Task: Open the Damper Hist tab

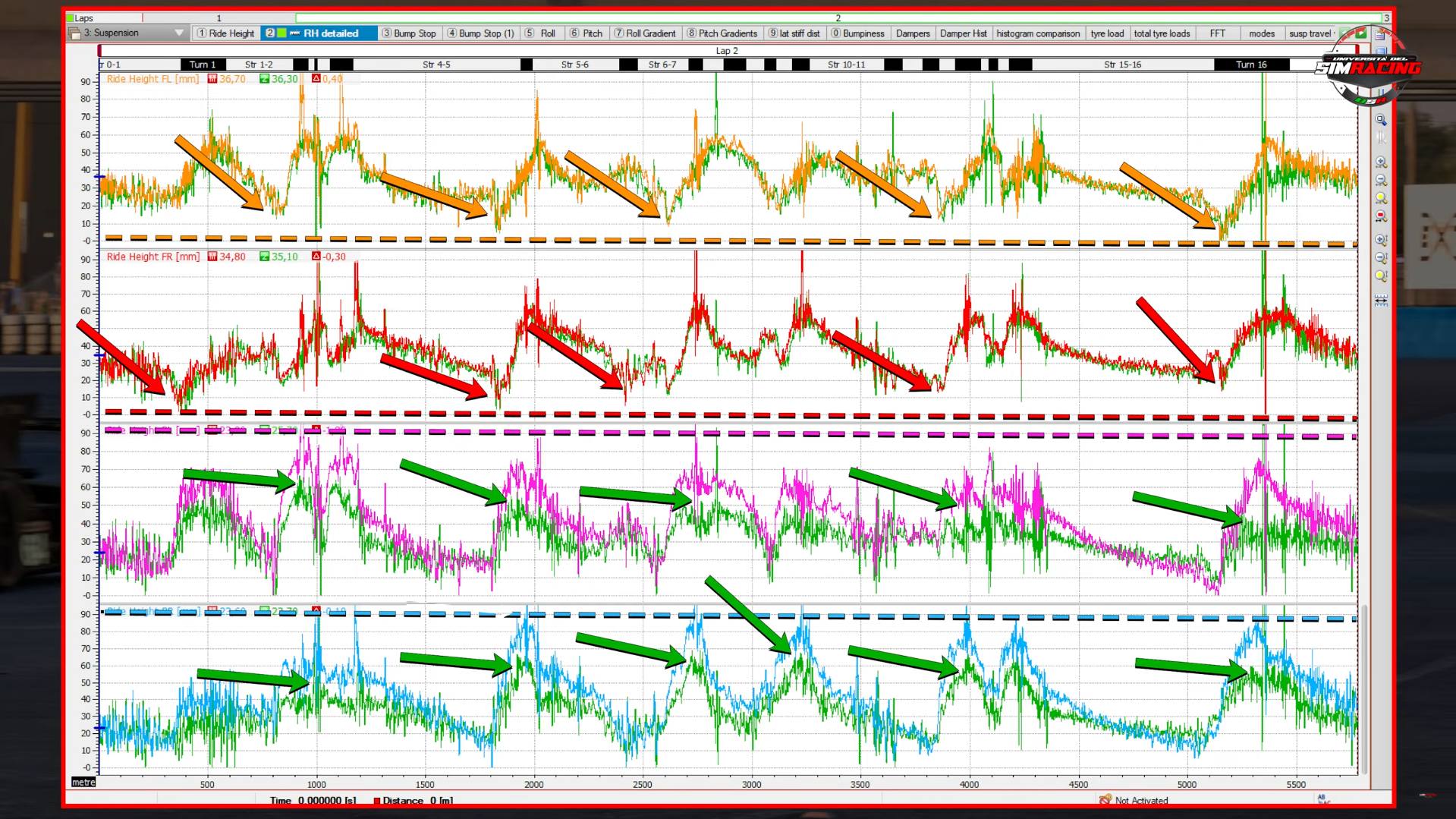Action: tap(963, 33)
